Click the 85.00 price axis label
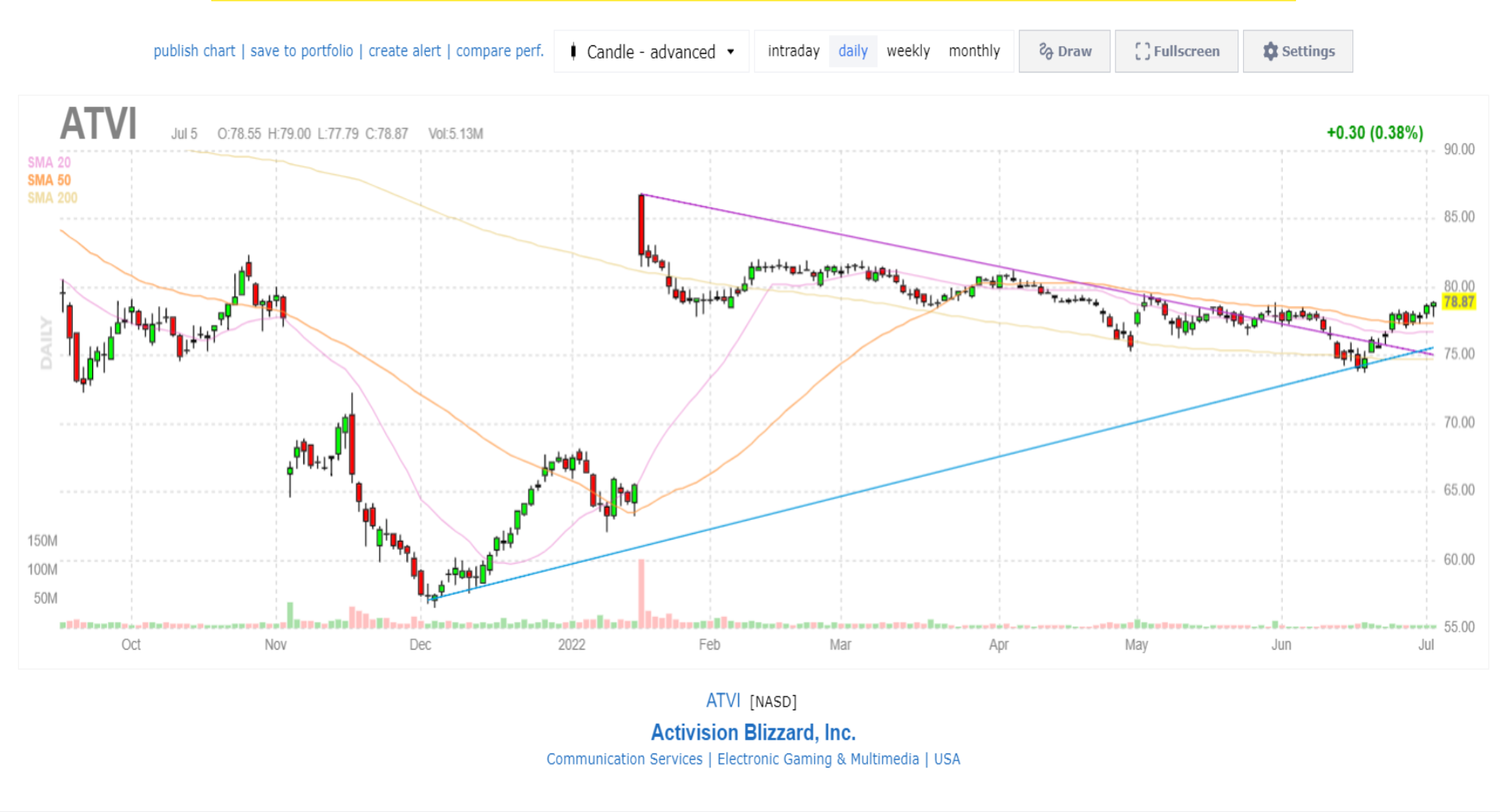 [x=1459, y=217]
